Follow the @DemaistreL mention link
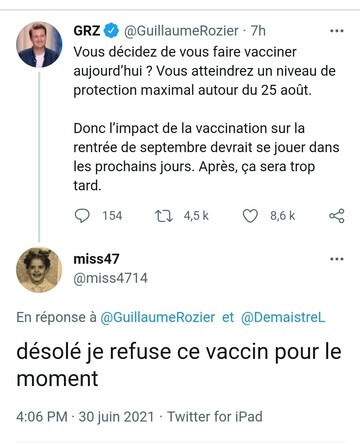360x445 pixels. point(283,317)
